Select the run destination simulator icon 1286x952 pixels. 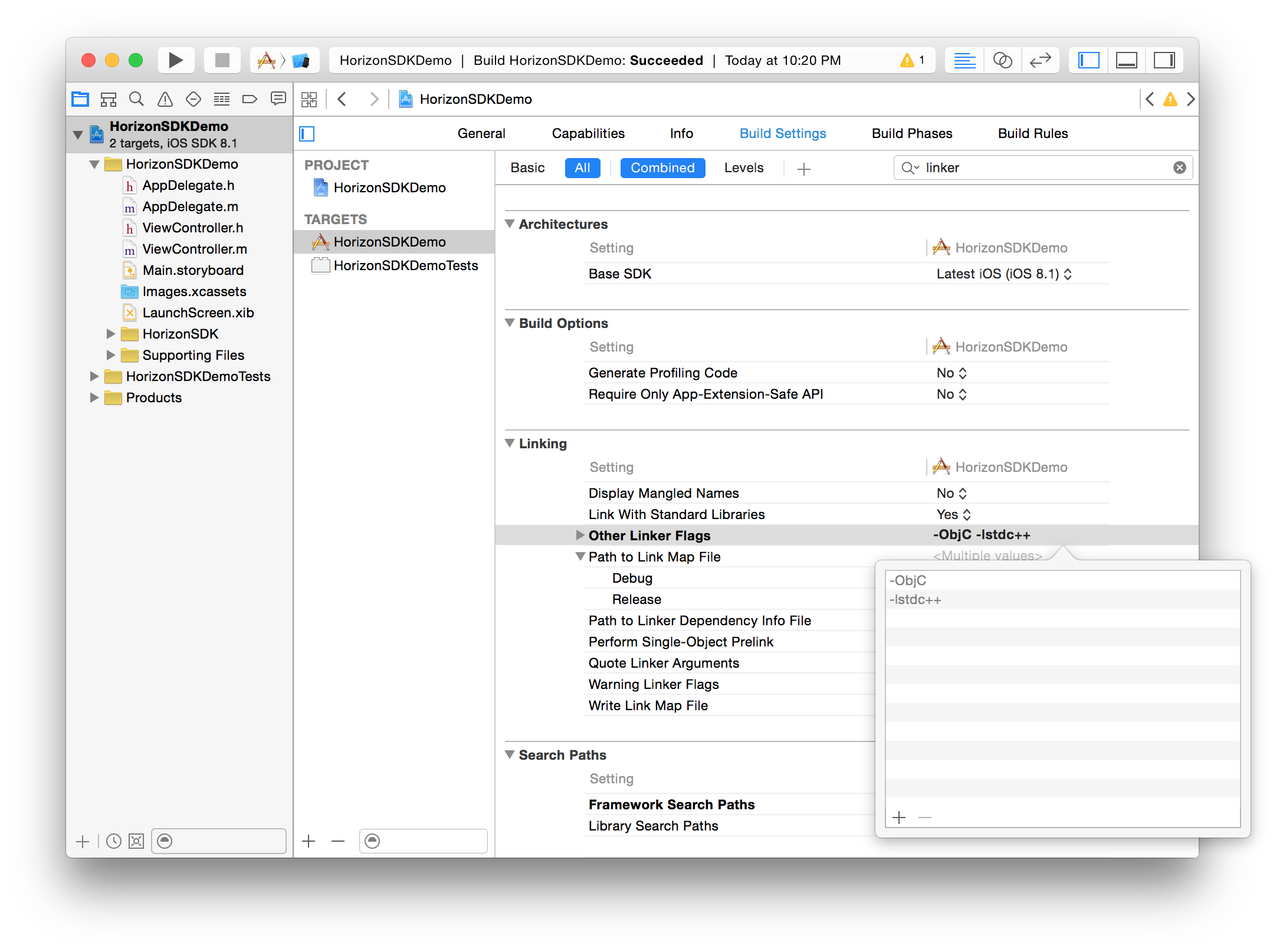301,60
